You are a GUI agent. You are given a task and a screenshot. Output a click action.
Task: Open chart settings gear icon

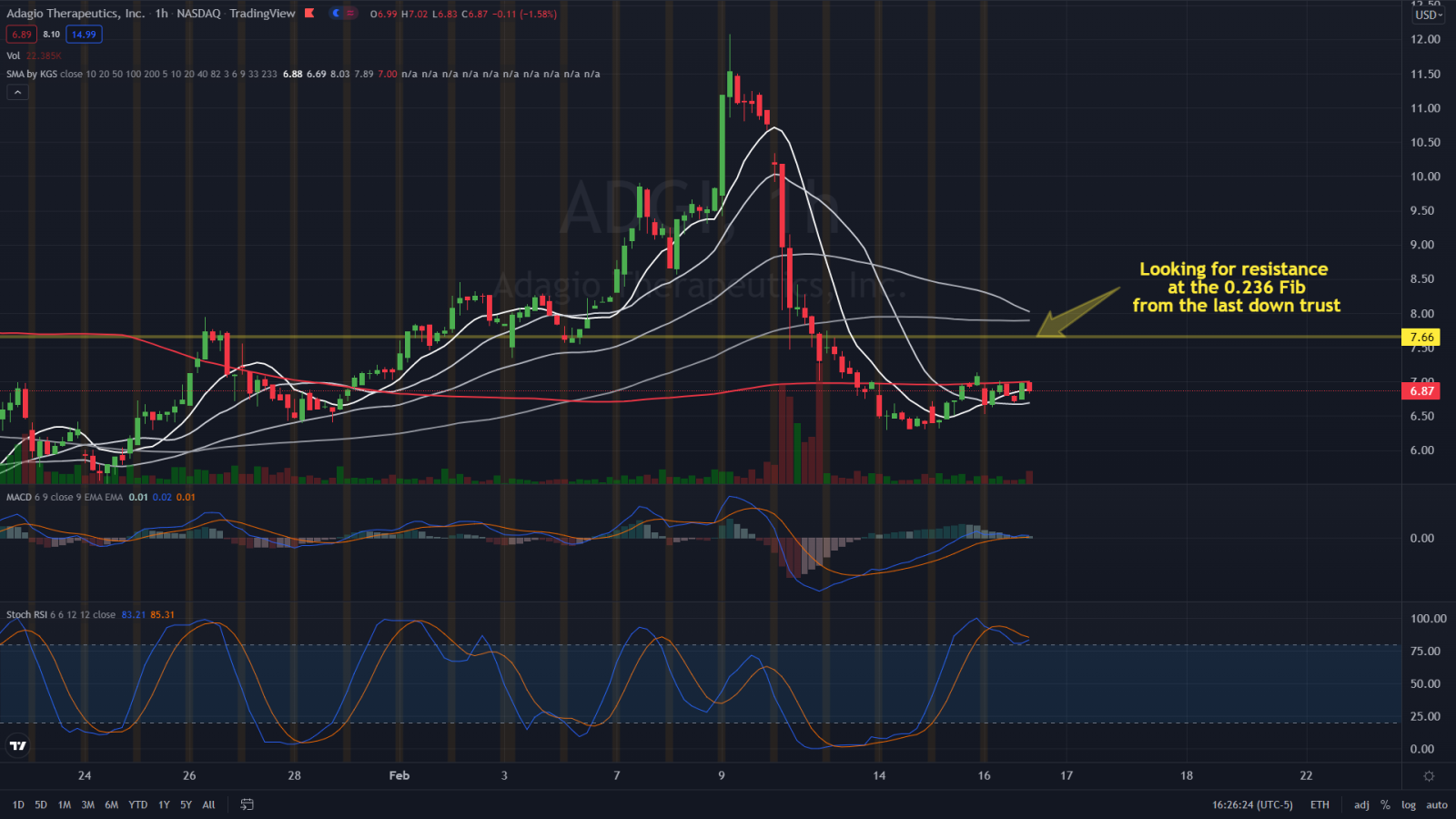[1429, 776]
